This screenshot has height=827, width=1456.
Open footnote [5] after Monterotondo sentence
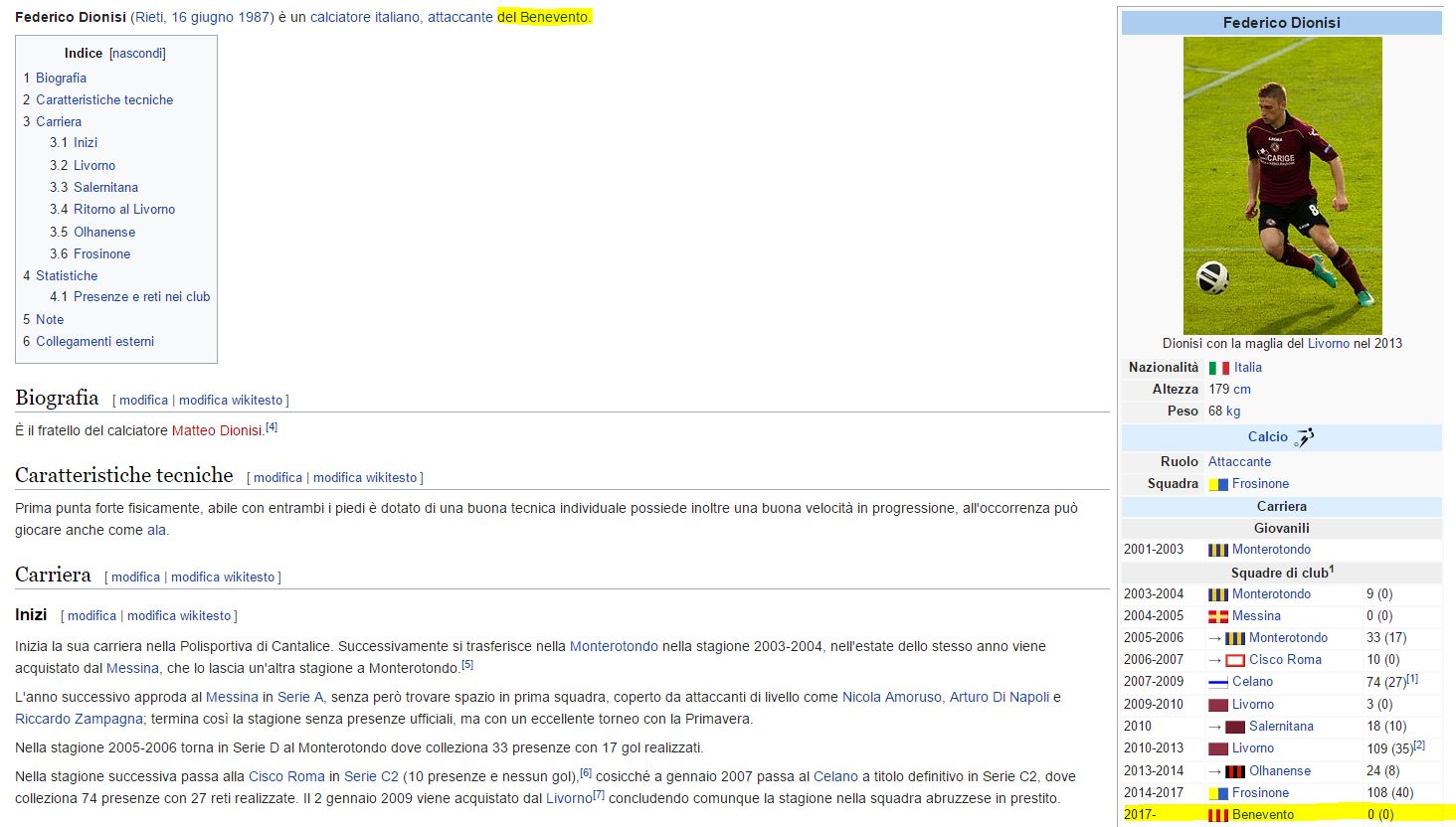(467, 665)
